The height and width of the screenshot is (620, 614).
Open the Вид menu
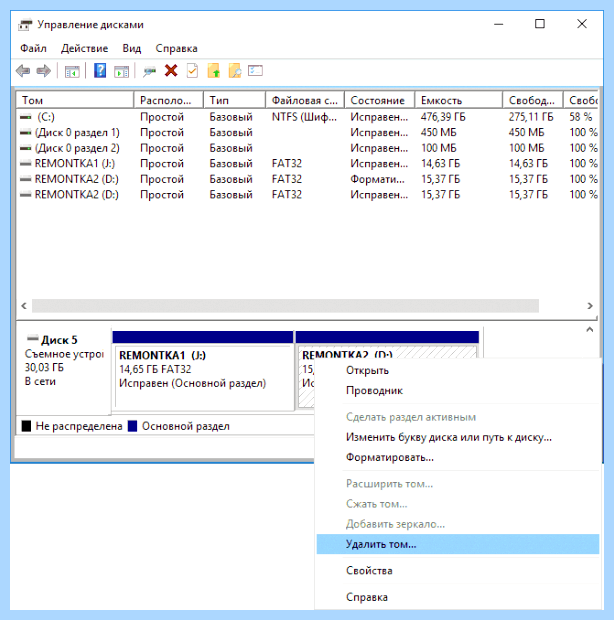(x=131, y=48)
